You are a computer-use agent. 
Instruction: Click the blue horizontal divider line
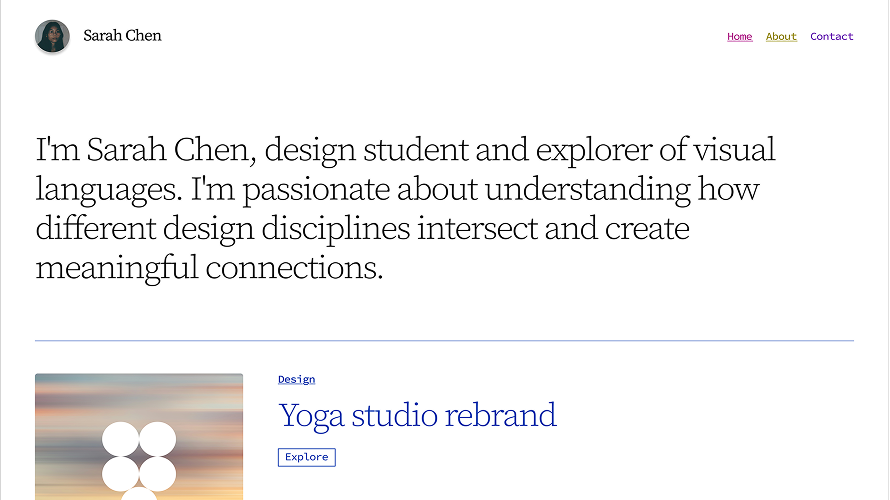[444, 341]
